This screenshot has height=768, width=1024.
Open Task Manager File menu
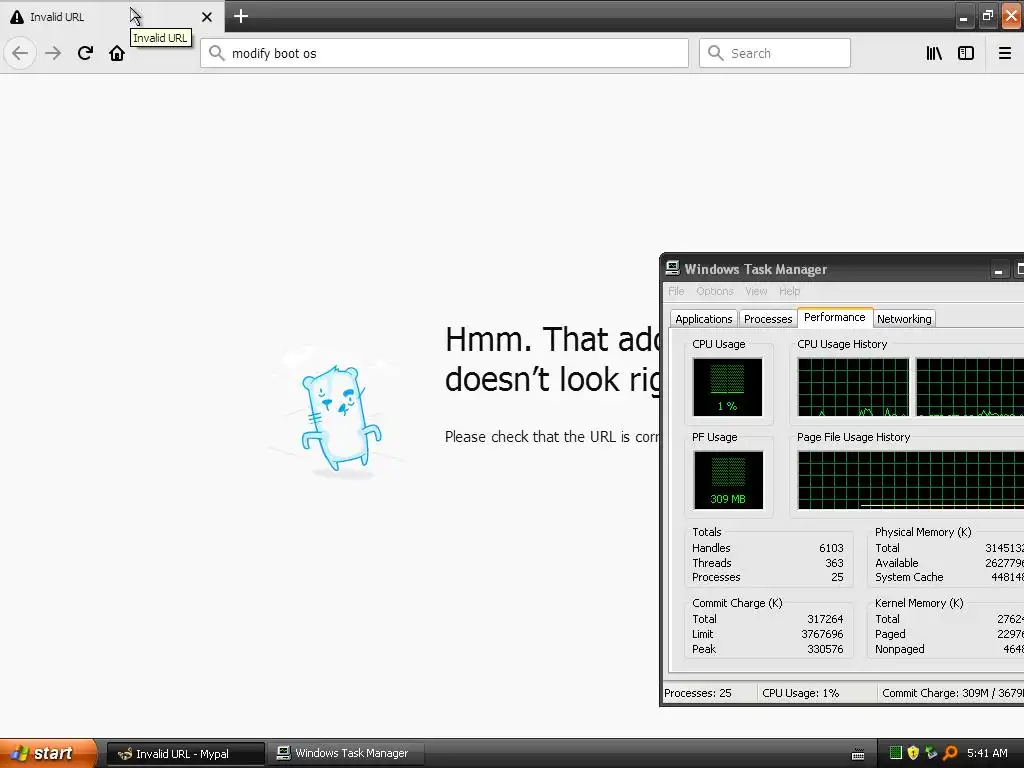click(676, 291)
